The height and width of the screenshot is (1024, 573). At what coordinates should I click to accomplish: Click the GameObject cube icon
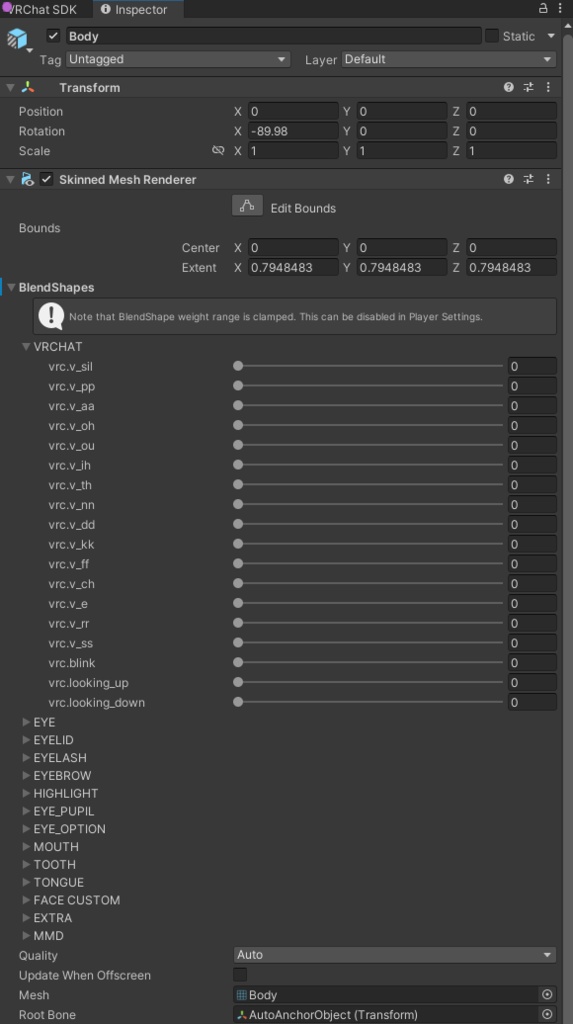(18, 39)
